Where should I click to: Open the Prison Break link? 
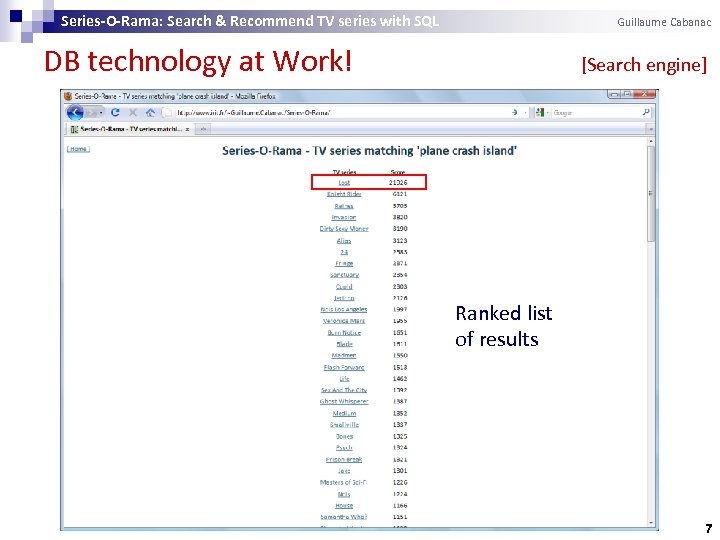(x=344, y=459)
